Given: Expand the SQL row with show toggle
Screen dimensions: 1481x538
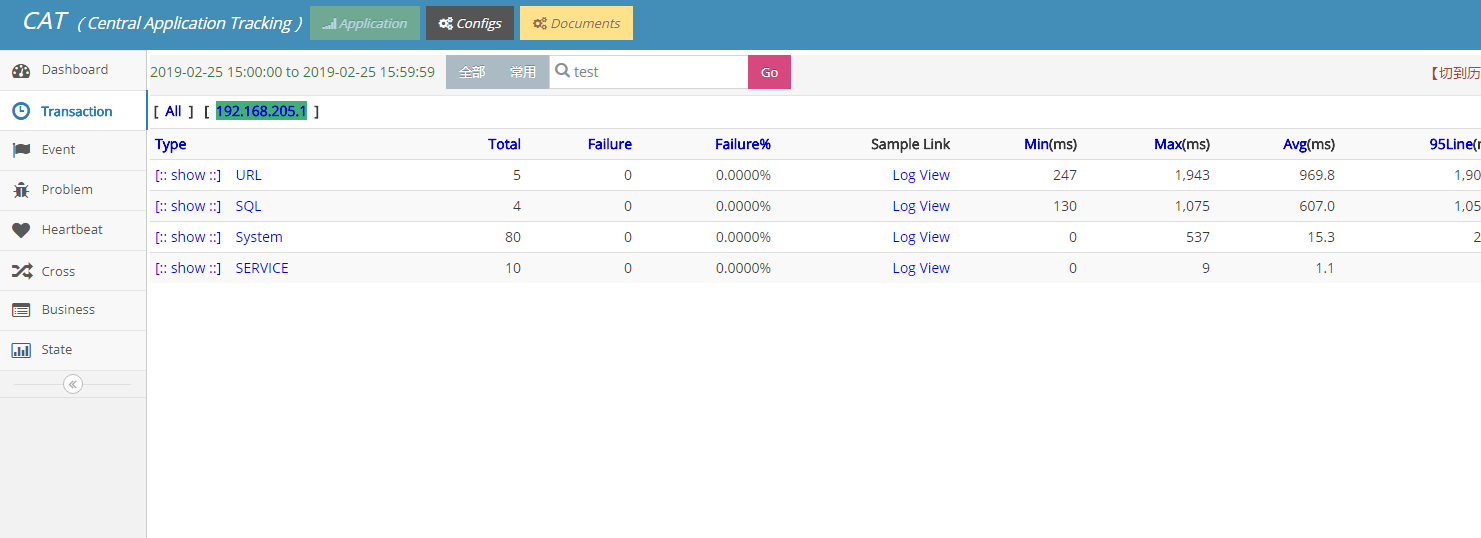Looking at the screenshot, I should (188, 206).
